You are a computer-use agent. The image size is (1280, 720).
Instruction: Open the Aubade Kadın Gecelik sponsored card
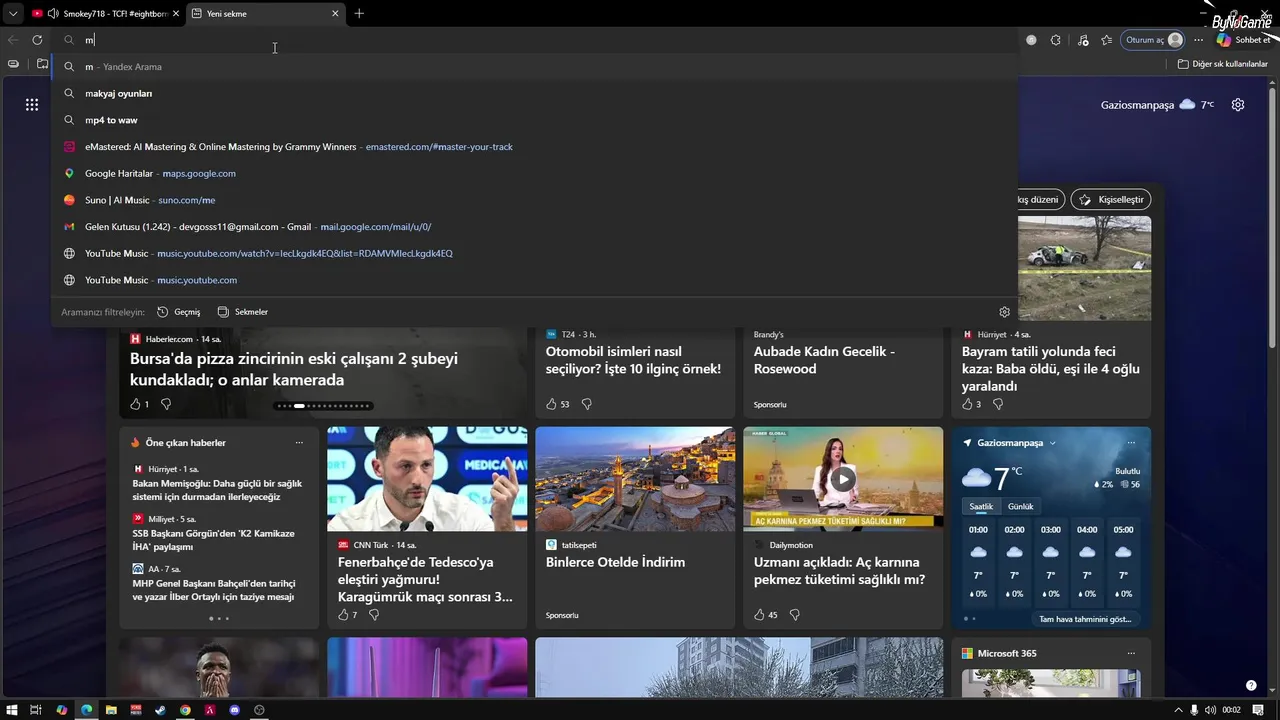[824, 360]
